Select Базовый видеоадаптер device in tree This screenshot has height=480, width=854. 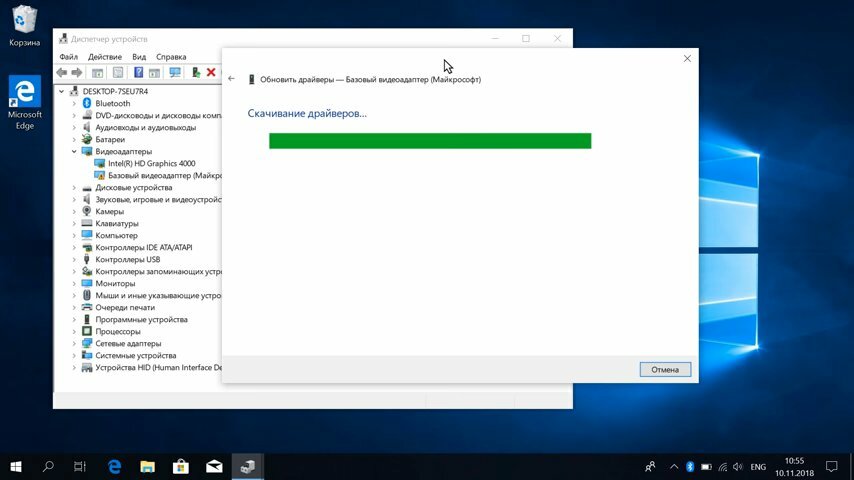(164, 175)
